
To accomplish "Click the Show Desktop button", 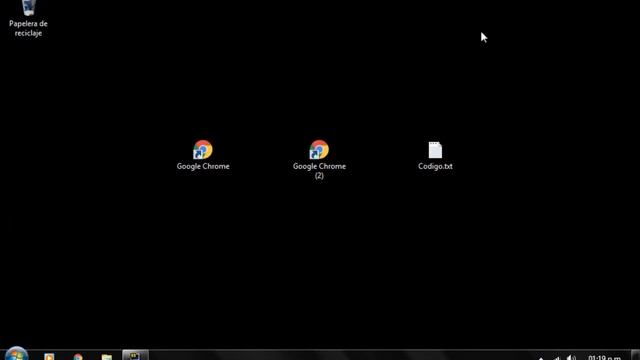I will click(x=636, y=355).
